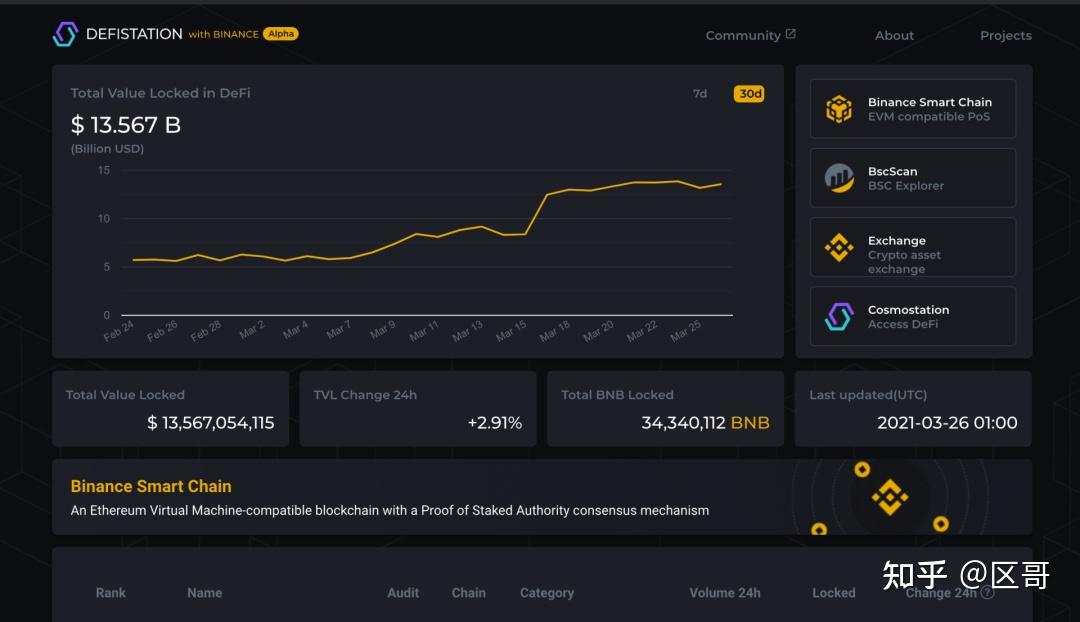This screenshot has width=1080, height=622.
Task: Click the DeFiStation hexagon logo icon
Action: 65,35
